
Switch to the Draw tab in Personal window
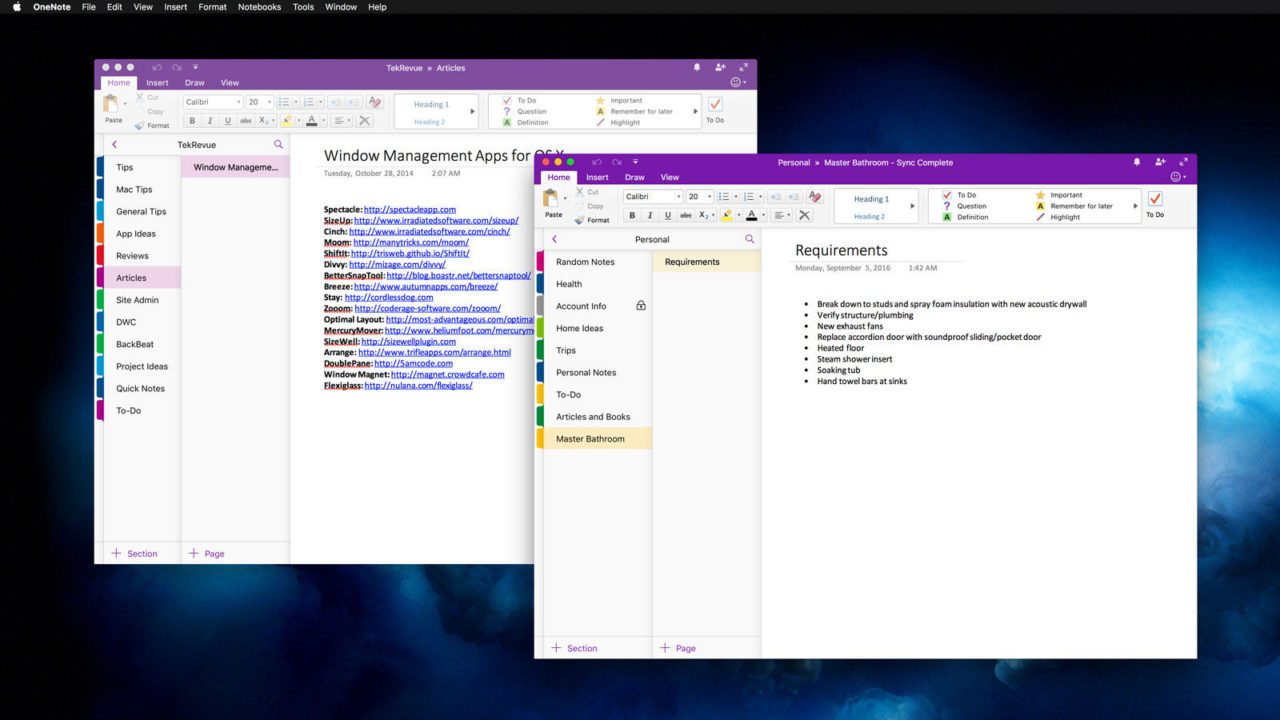634,177
